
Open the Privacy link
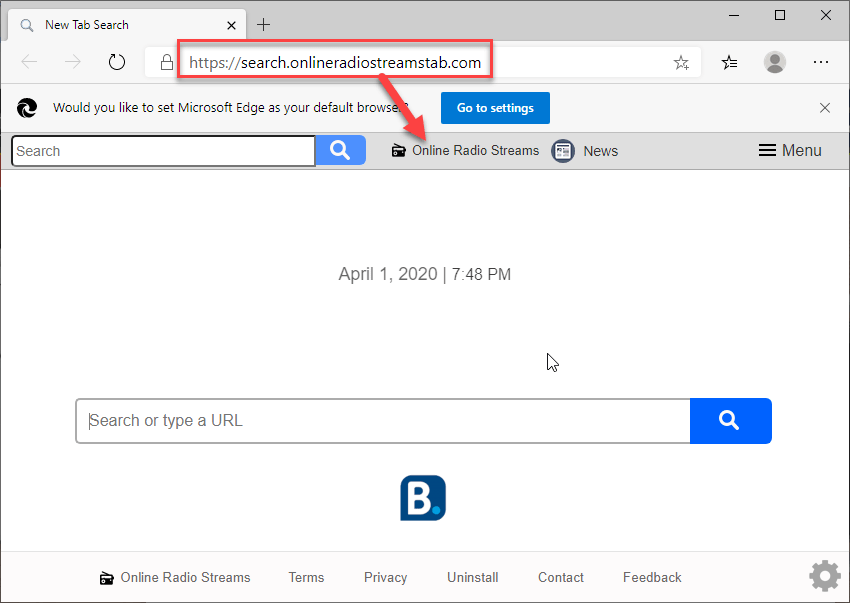(385, 578)
